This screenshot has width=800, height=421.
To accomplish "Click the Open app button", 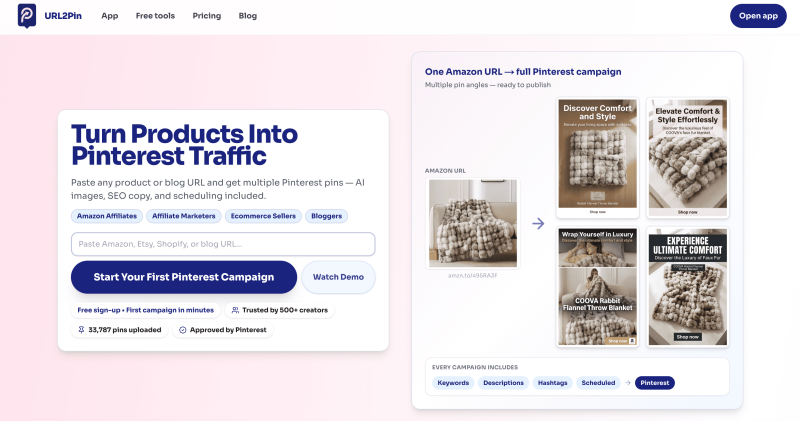I will 758,16.
